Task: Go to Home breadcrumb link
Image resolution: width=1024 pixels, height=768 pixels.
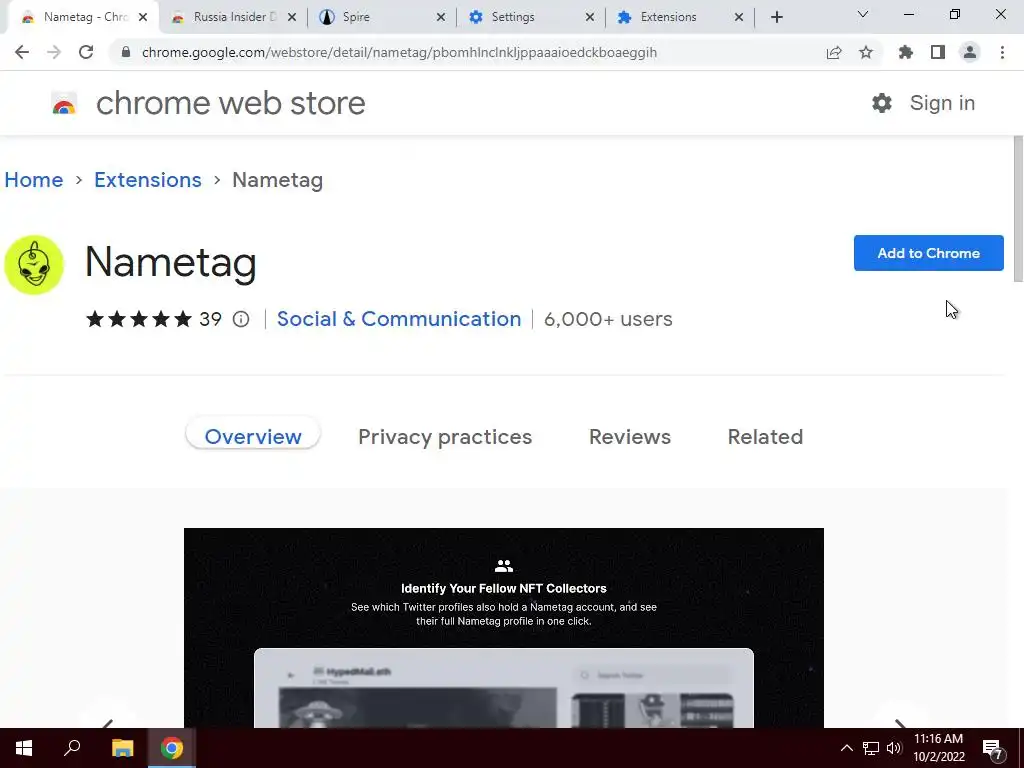Action: [34, 180]
